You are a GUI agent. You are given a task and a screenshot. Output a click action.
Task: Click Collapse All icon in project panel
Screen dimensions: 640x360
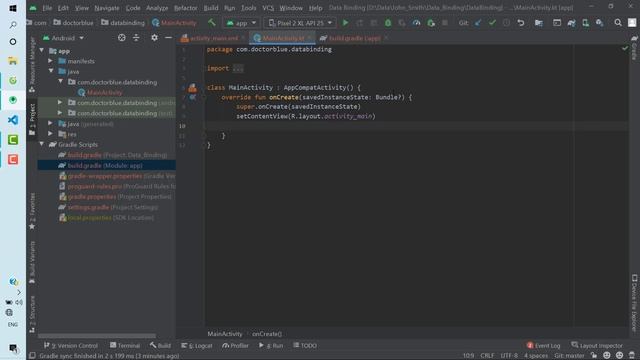(x=136, y=38)
